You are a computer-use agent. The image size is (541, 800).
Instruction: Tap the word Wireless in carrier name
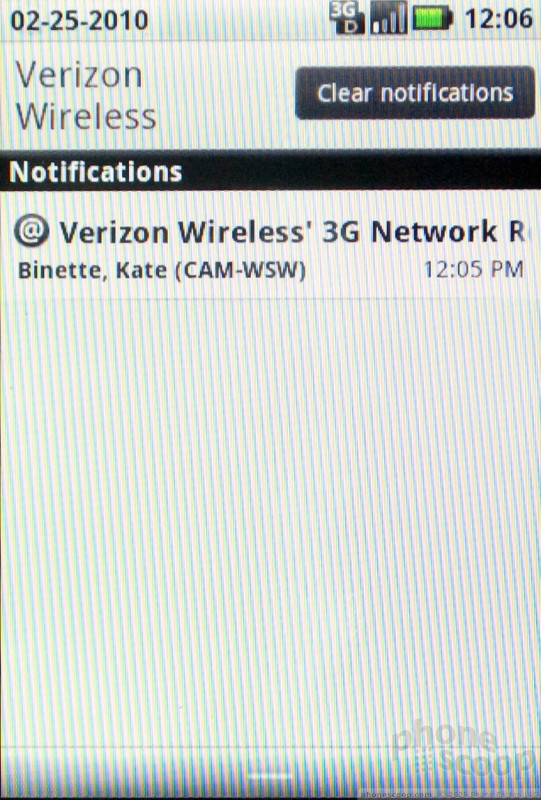(86, 116)
